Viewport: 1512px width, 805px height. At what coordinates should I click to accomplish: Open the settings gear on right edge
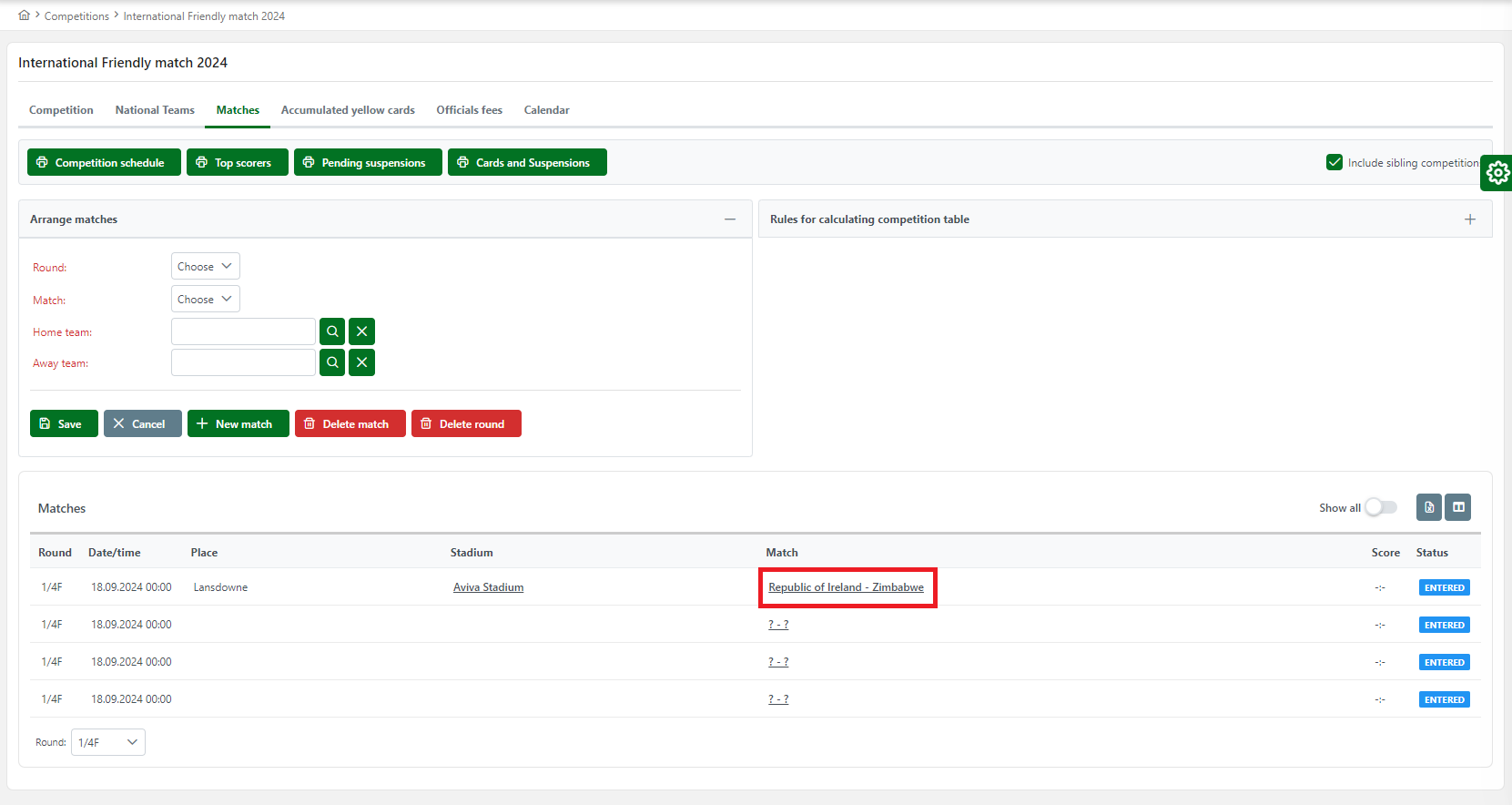(1497, 173)
